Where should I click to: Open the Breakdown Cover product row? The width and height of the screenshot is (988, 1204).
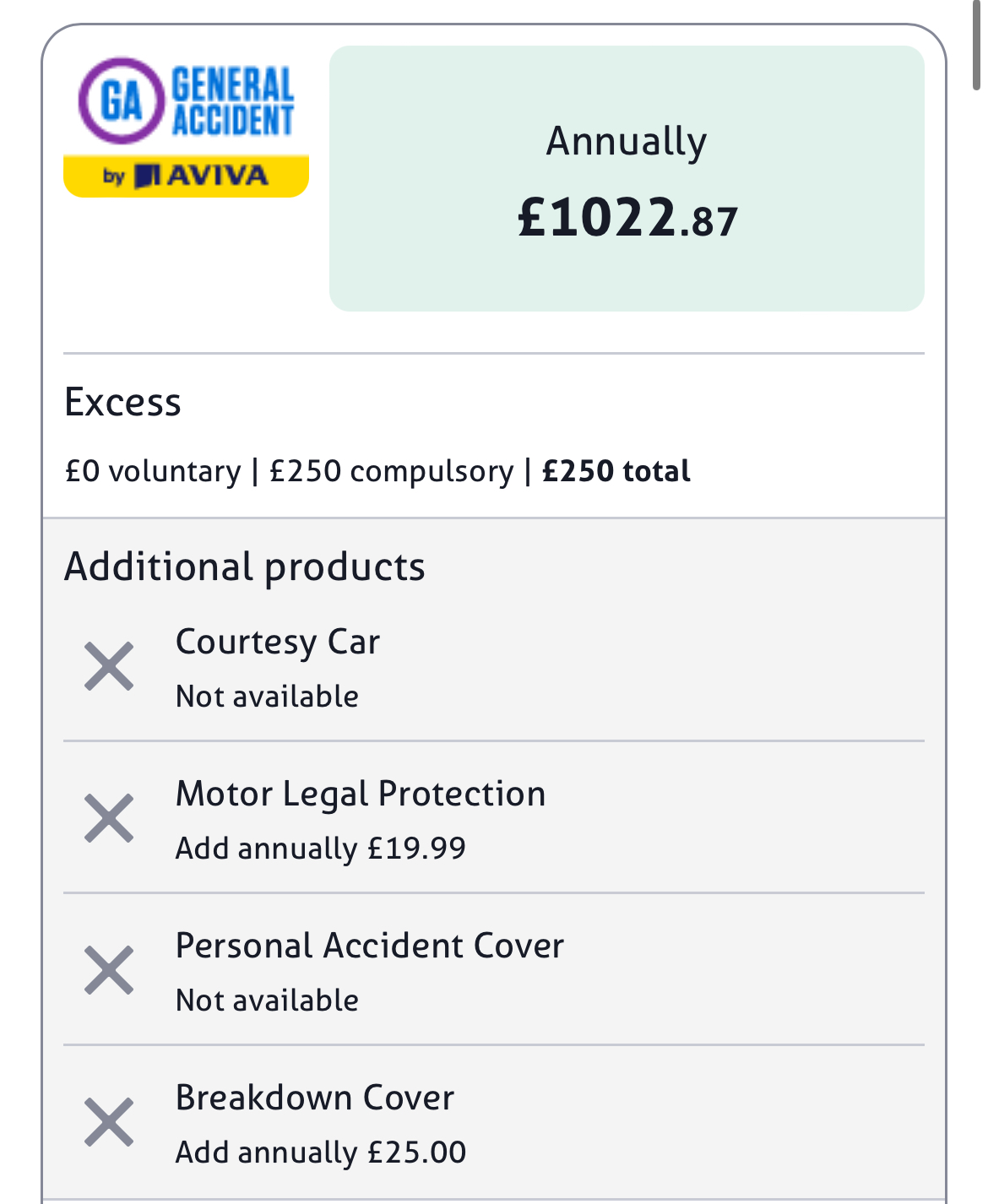coord(494,1123)
